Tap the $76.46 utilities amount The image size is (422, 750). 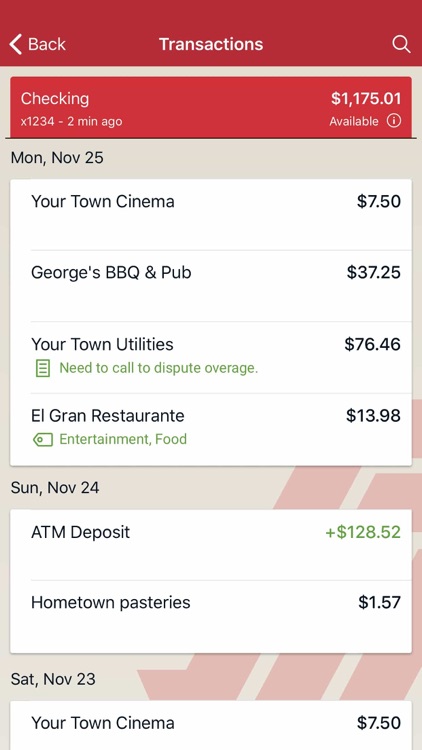coord(373,344)
